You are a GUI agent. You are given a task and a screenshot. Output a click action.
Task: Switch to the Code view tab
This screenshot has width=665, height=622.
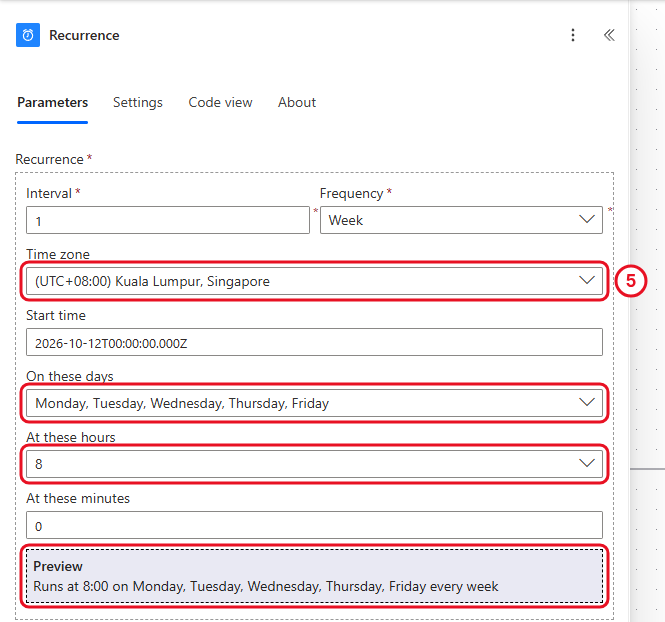coord(220,103)
